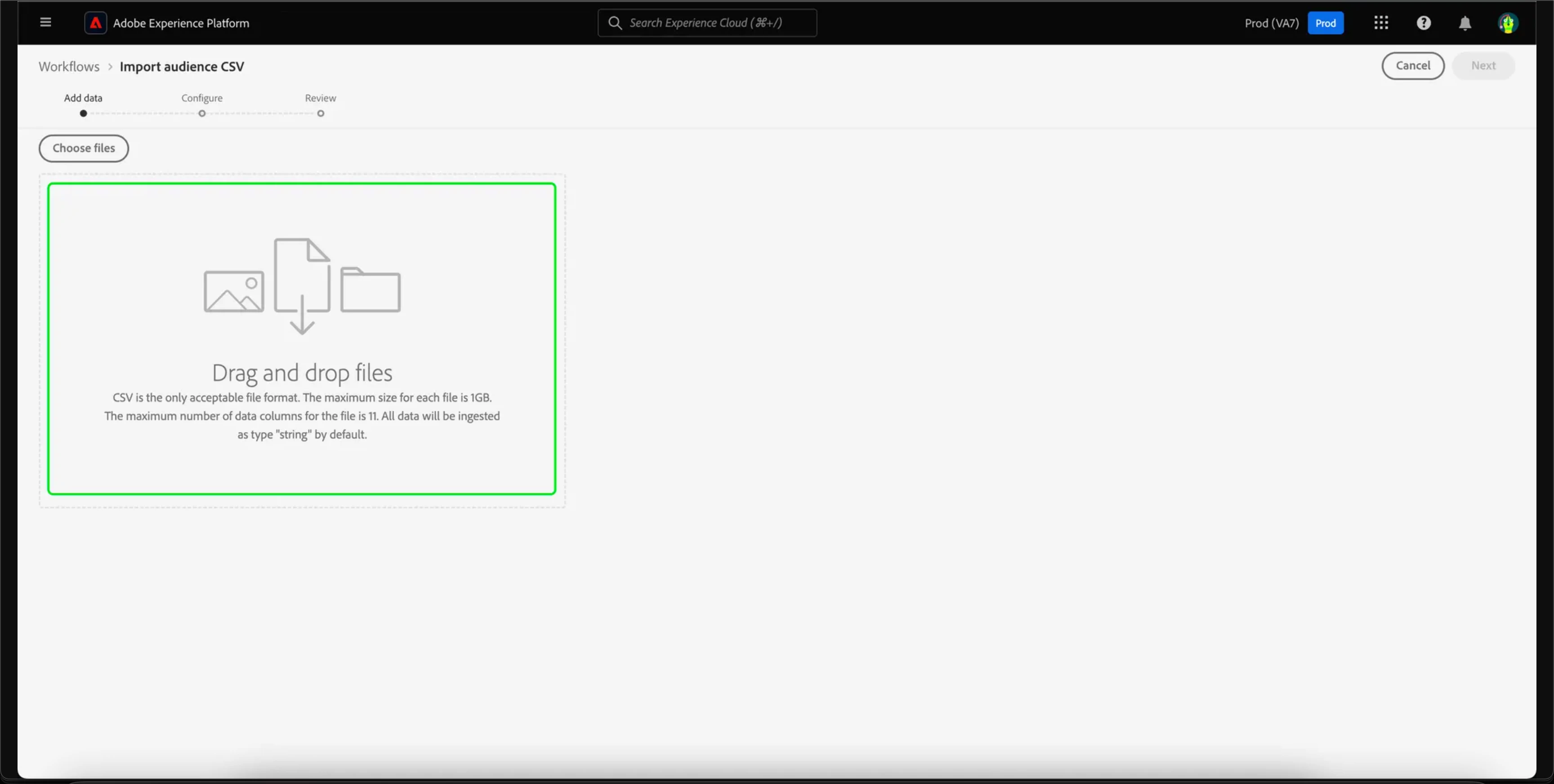The width and height of the screenshot is (1554, 784).
Task: Click the image placeholder icon in drop zone
Action: click(x=234, y=291)
